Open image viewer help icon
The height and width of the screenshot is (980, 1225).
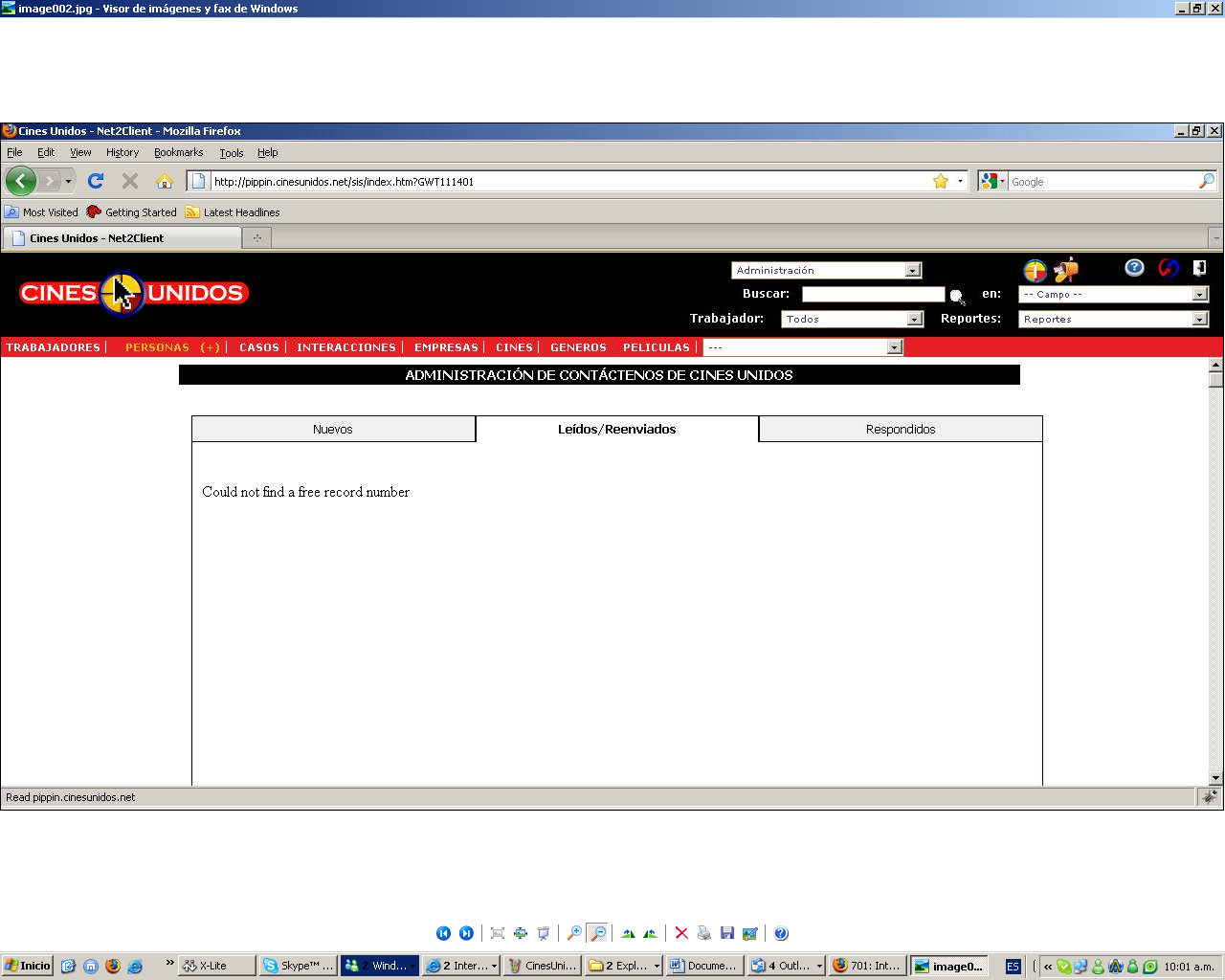pos(781,933)
